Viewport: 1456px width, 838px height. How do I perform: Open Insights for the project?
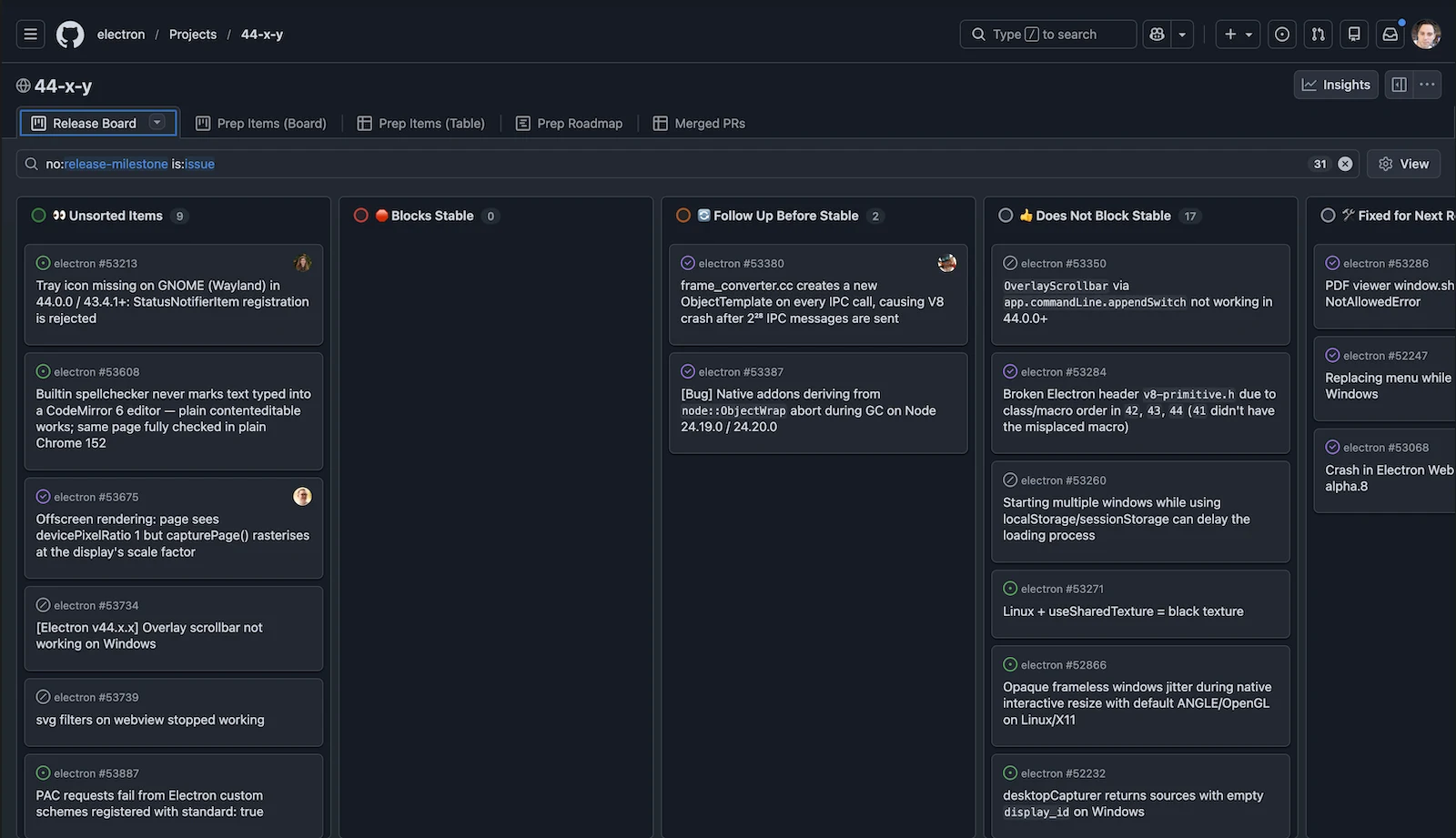[1336, 85]
